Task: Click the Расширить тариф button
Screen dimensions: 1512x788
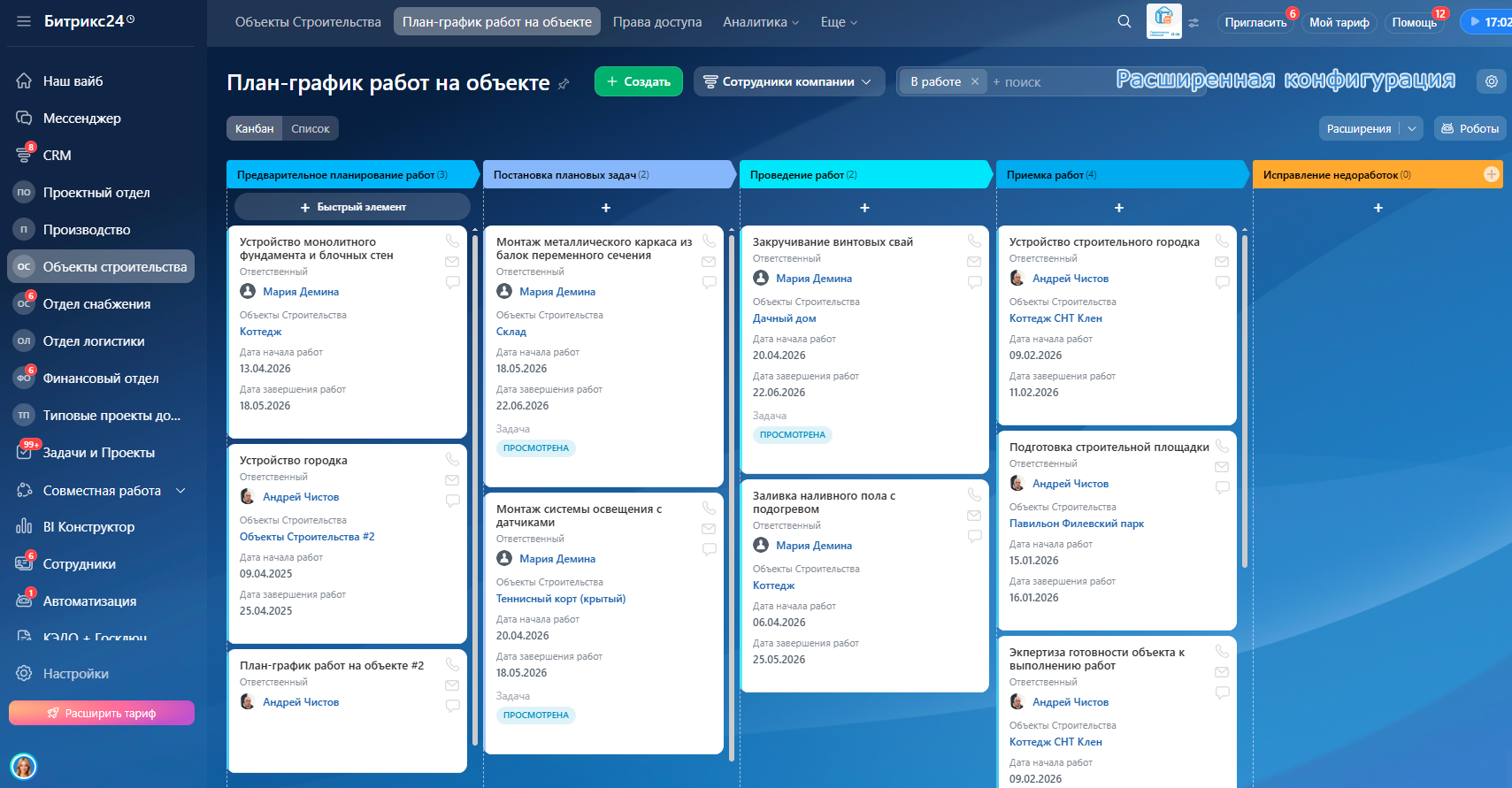Action: coord(102,713)
